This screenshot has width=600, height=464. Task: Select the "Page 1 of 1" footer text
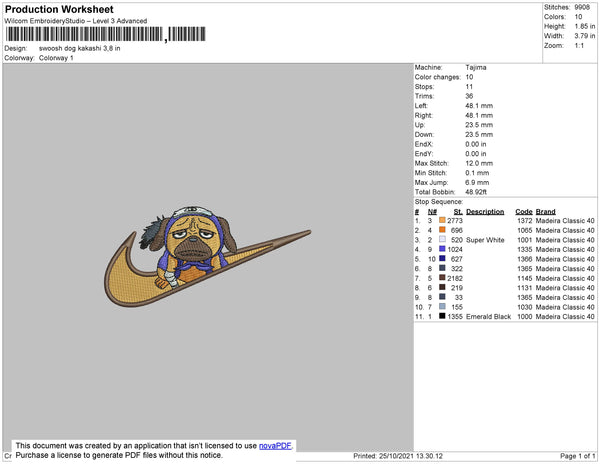[x=577, y=456]
